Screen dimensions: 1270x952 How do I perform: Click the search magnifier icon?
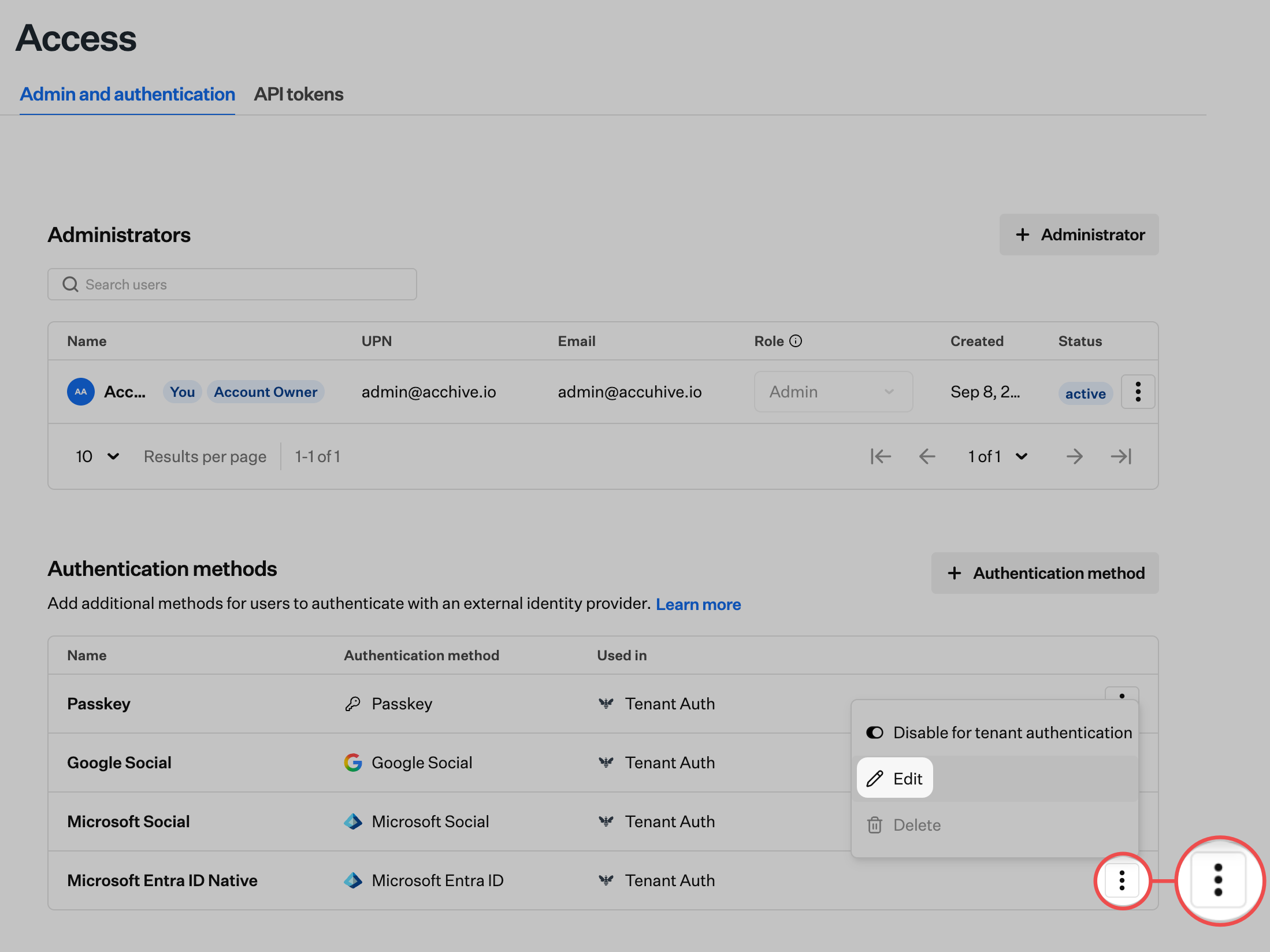70,284
